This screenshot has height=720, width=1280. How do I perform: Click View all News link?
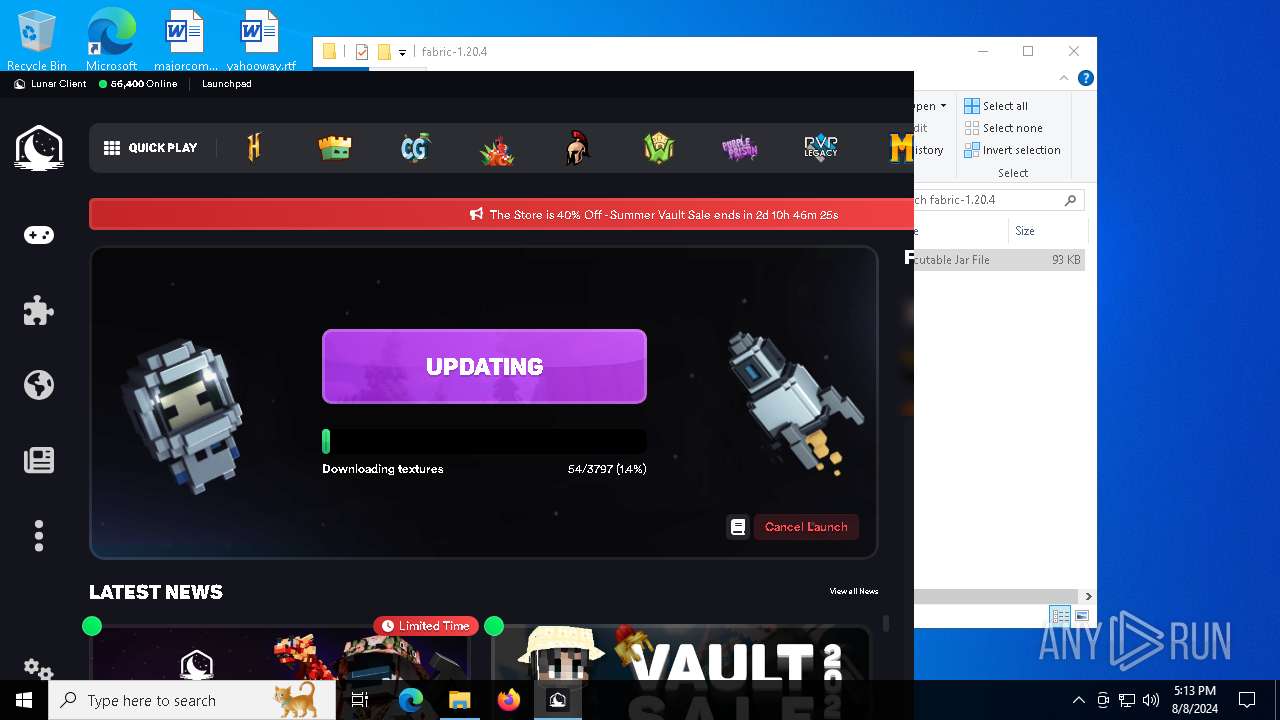pyautogui.click(x=853, y=591)
